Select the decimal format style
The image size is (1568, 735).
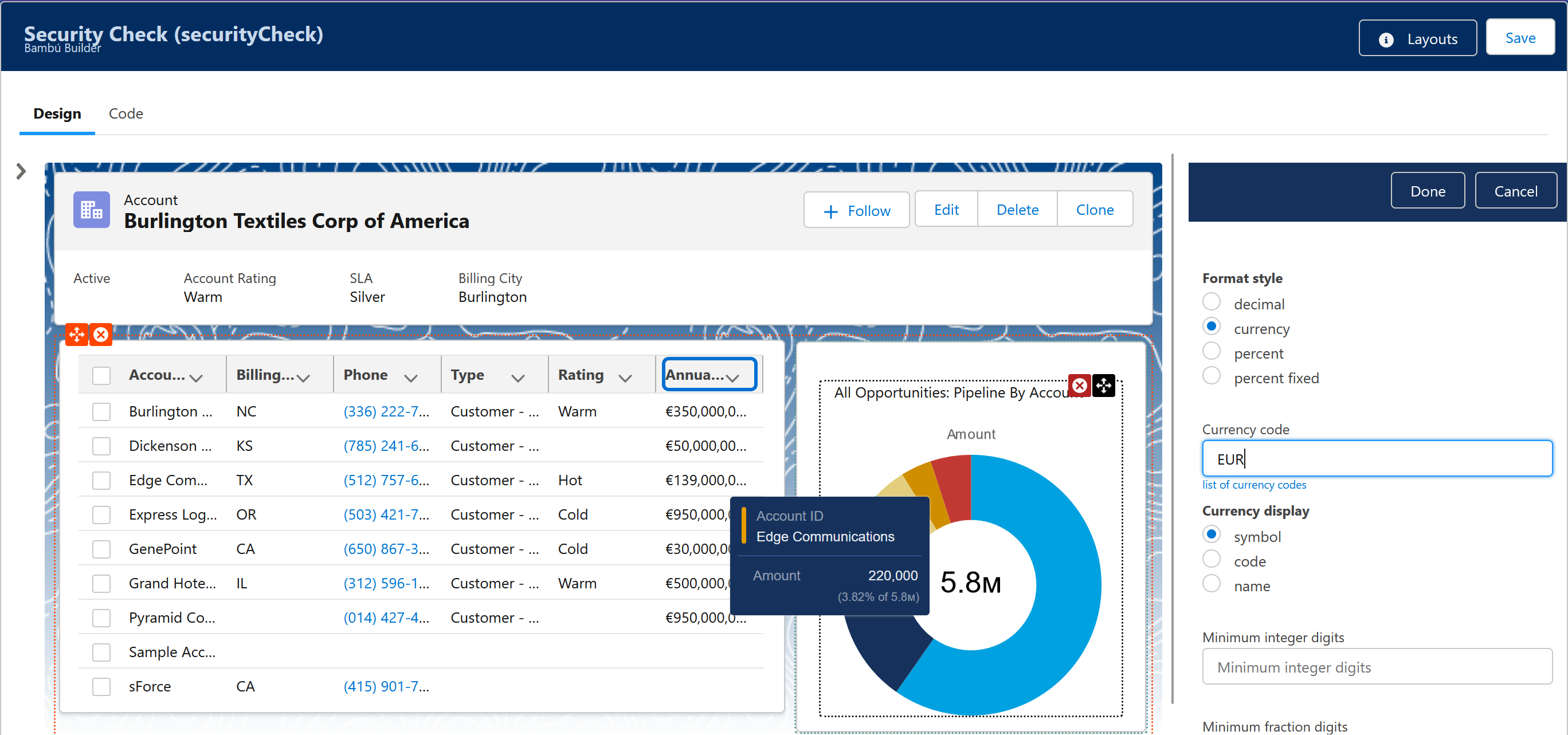tap(1212, 302)
